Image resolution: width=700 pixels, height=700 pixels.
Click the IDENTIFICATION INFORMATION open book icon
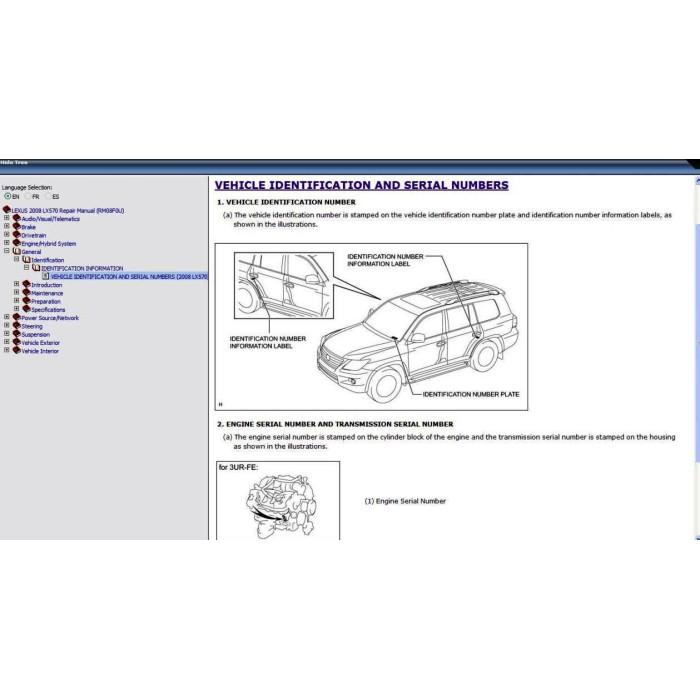[x=36, y=268]
